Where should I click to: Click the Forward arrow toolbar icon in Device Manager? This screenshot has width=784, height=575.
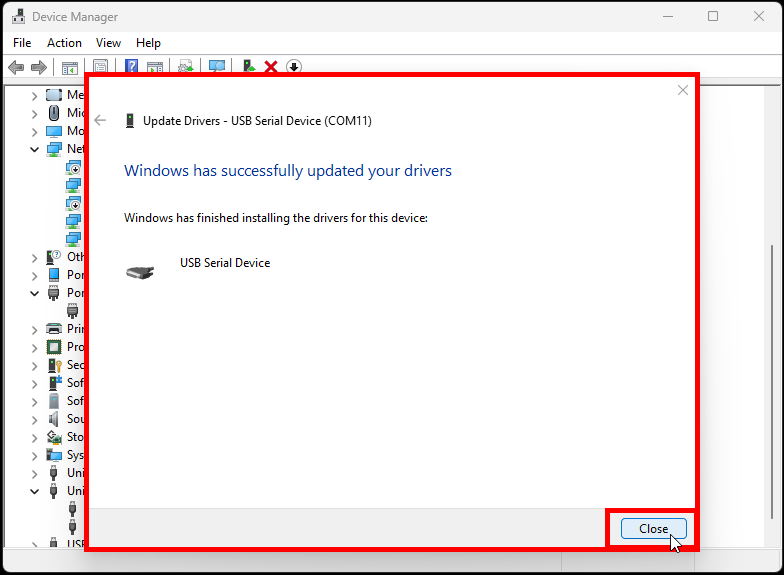(38, 67)
